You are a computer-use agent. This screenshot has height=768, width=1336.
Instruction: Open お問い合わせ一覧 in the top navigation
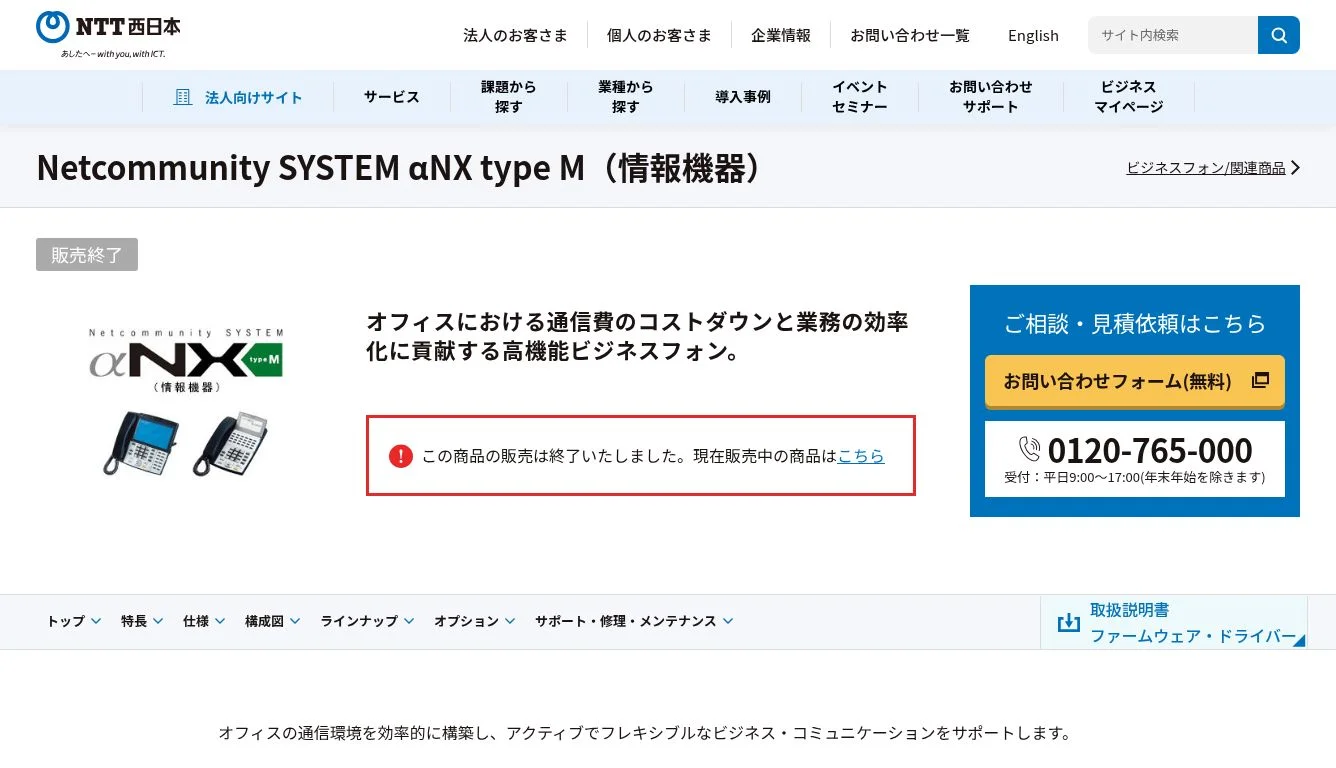pos(910,35)
